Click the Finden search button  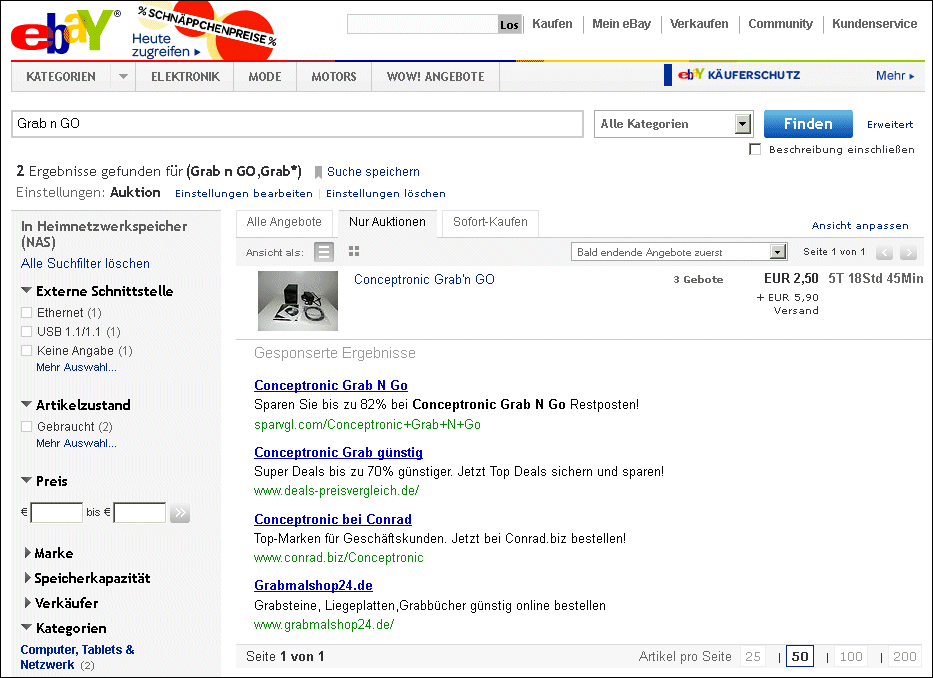pos(808,124)
